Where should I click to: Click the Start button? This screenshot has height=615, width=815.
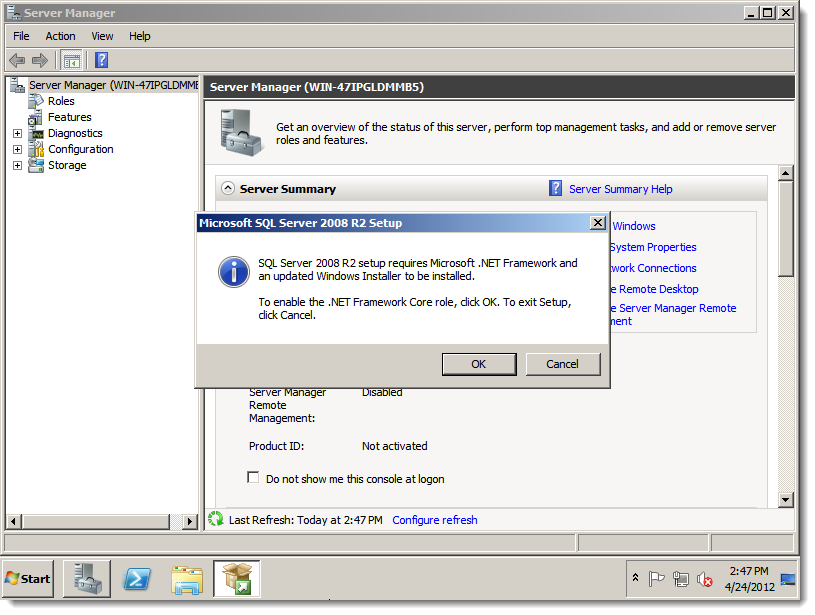pyautogui.click(x=28, y=579)
